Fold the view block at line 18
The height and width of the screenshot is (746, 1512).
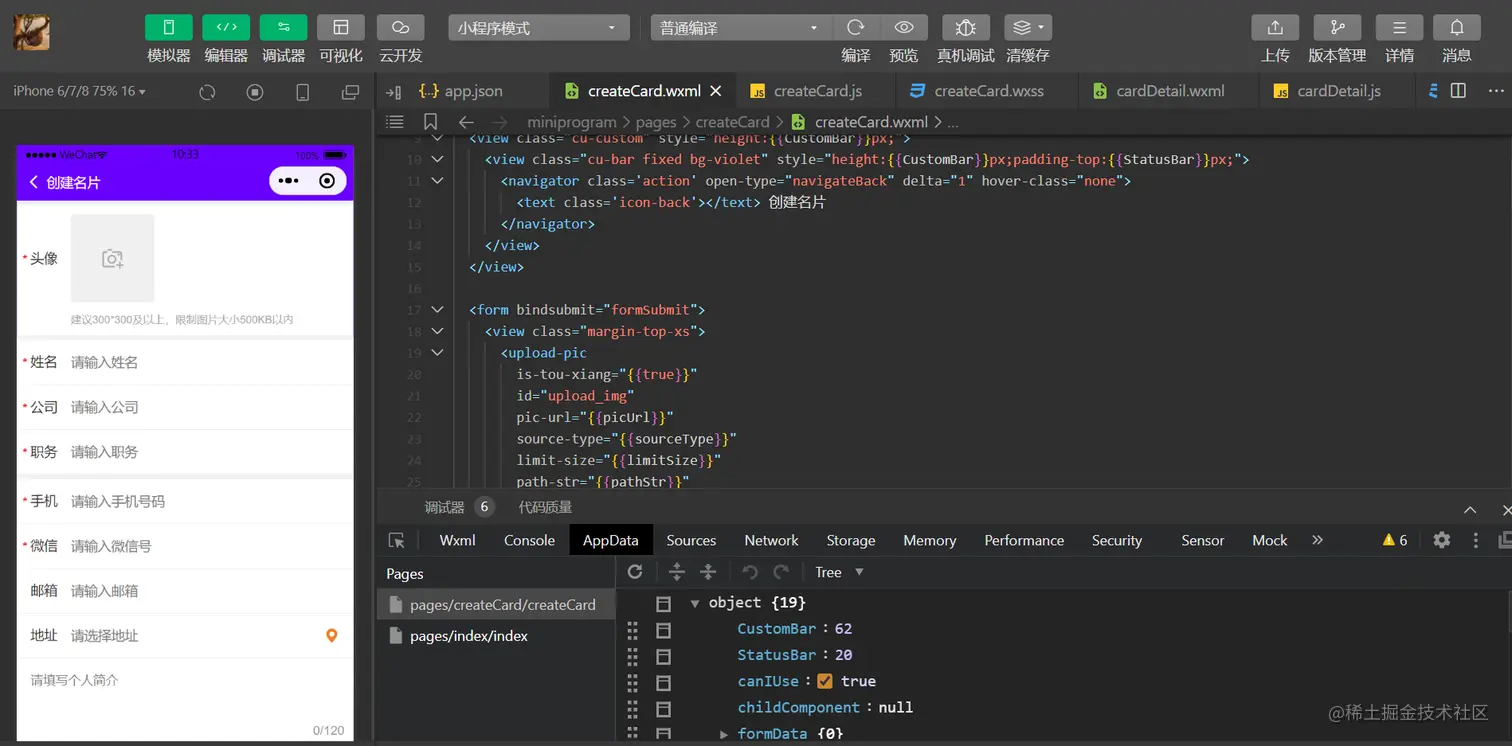click(437, 331)
